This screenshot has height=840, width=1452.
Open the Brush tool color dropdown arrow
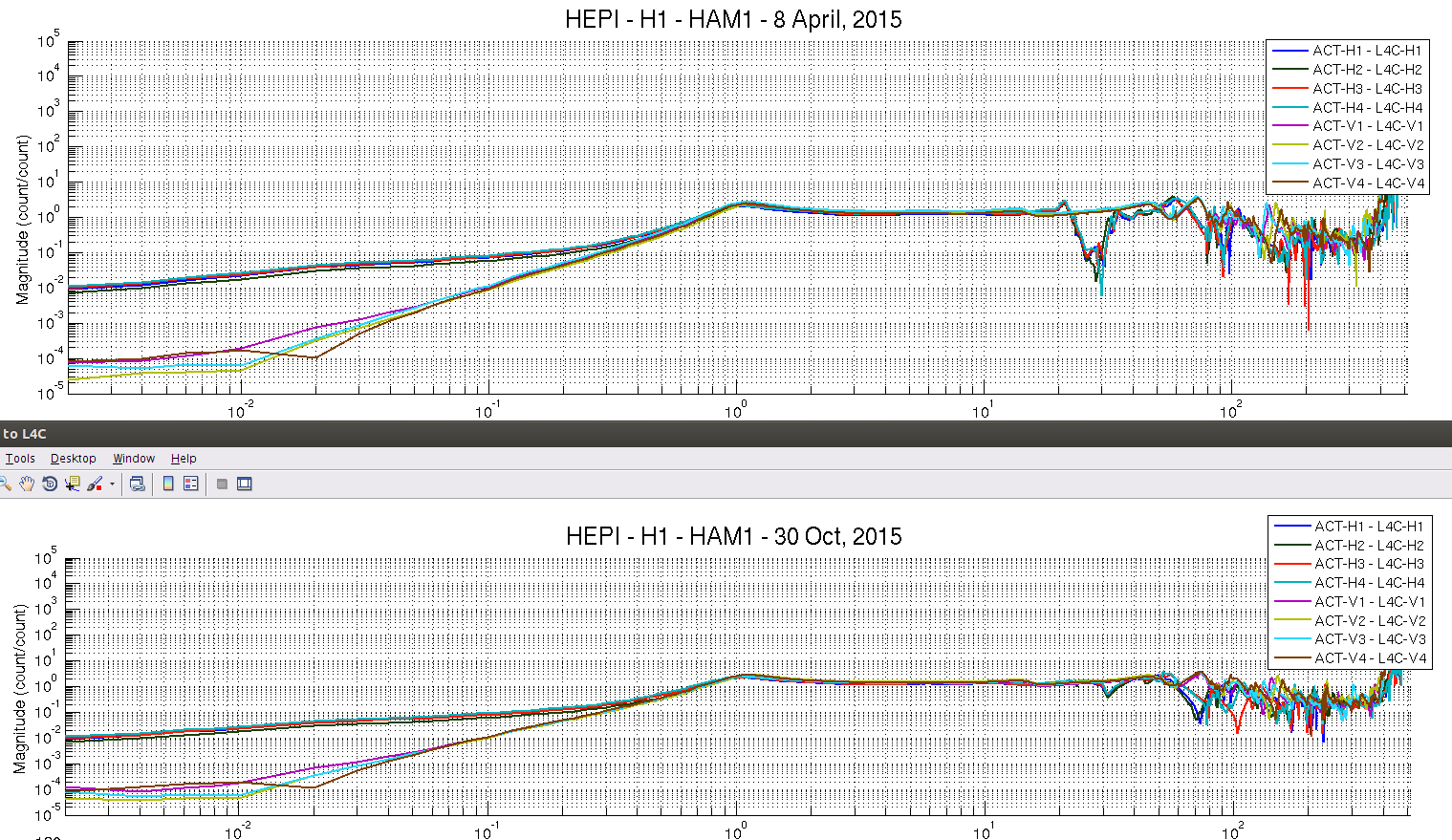(x=112, y=484)
